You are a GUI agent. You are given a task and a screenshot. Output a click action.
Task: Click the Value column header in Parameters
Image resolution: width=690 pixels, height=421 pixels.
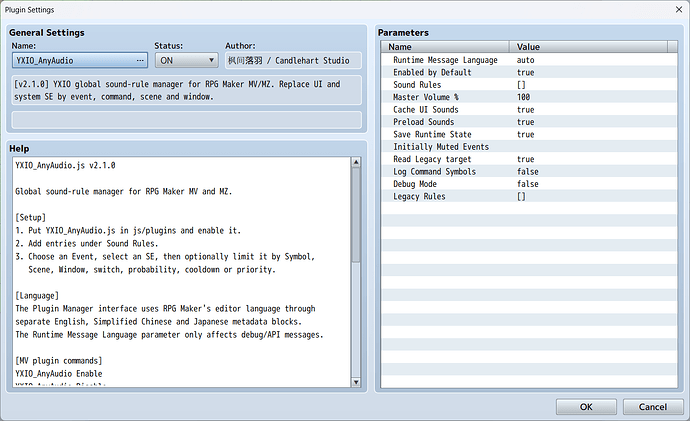(x=588, y=47)
